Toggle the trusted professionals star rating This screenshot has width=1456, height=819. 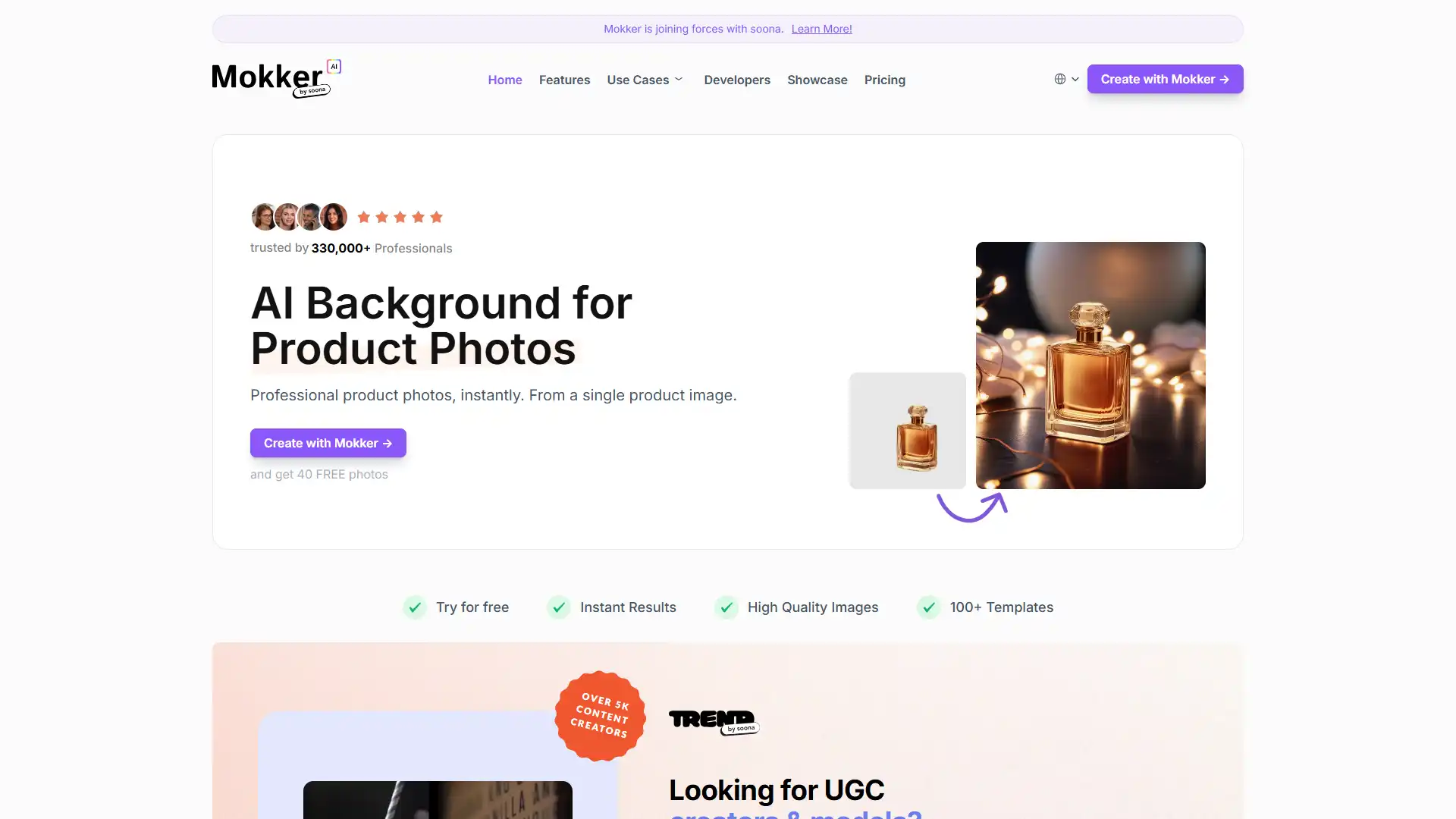click(x=400, y=216)
